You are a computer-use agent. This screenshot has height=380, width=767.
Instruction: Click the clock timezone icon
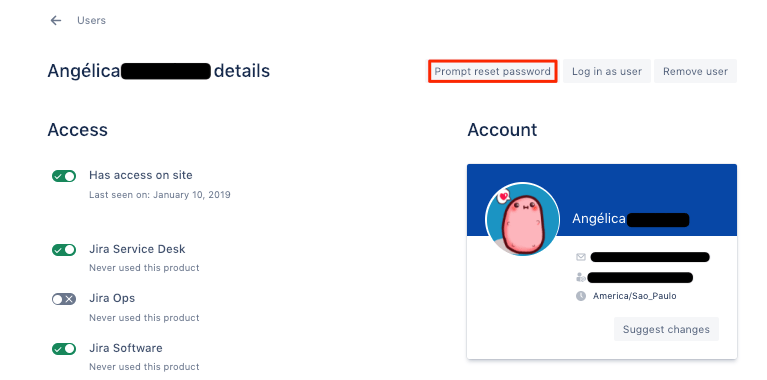[x=581, y=296]
